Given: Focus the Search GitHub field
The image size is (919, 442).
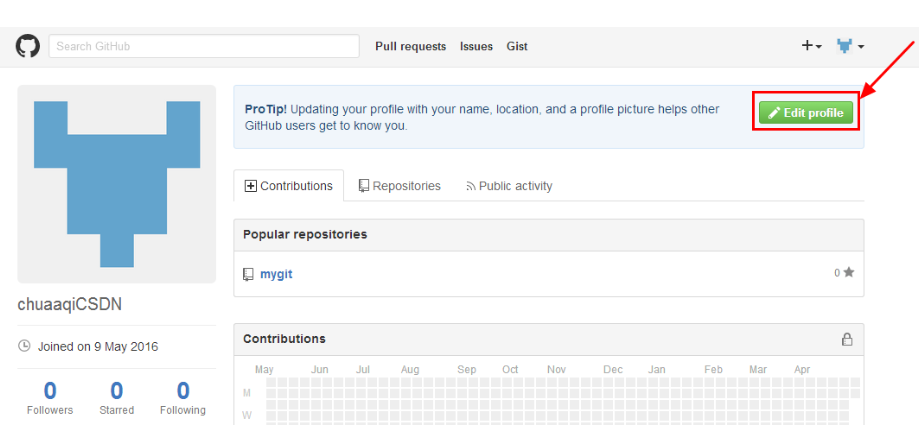Looking at the screenshot, I should (x=204, y=46).
